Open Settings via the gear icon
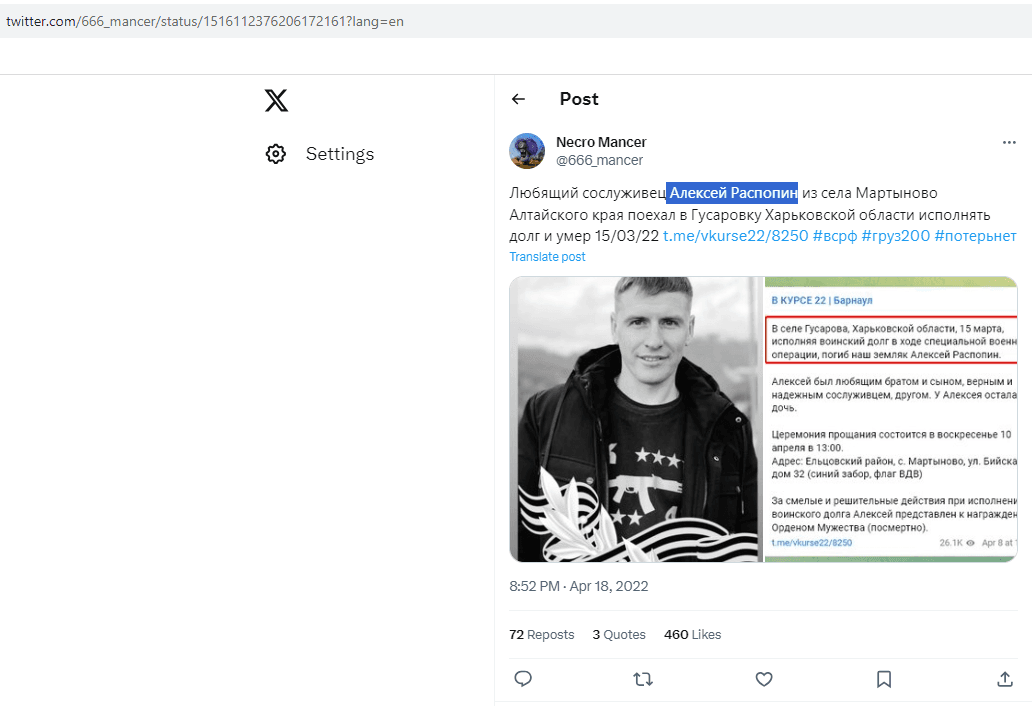 (x=276, y=154)
